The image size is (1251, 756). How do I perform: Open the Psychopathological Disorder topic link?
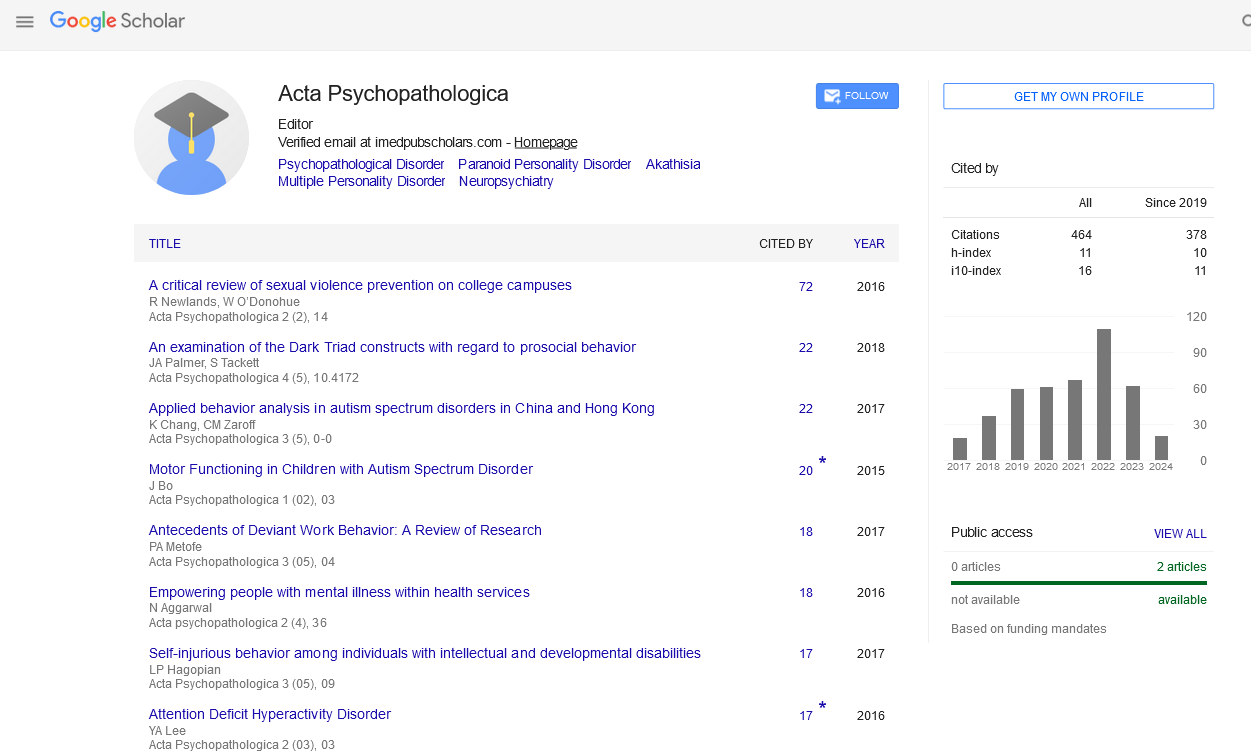(361, 164)
